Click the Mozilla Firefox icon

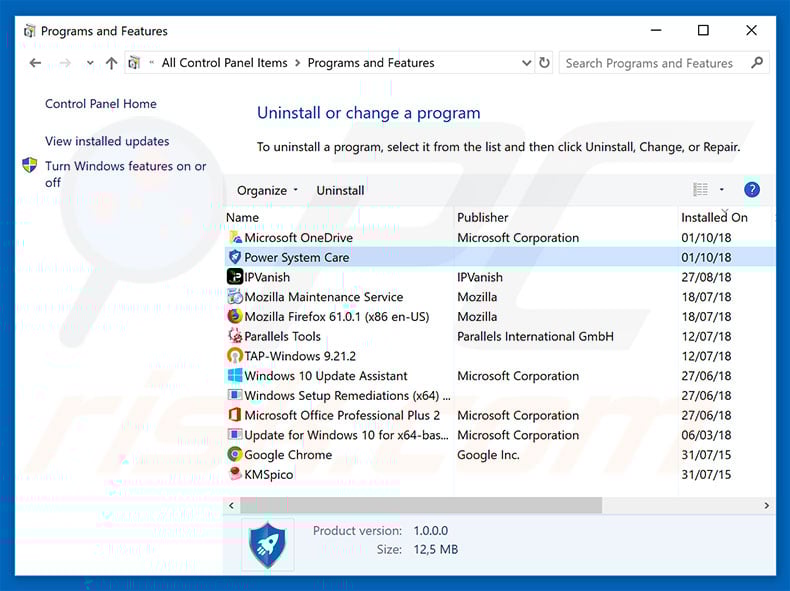235,316
